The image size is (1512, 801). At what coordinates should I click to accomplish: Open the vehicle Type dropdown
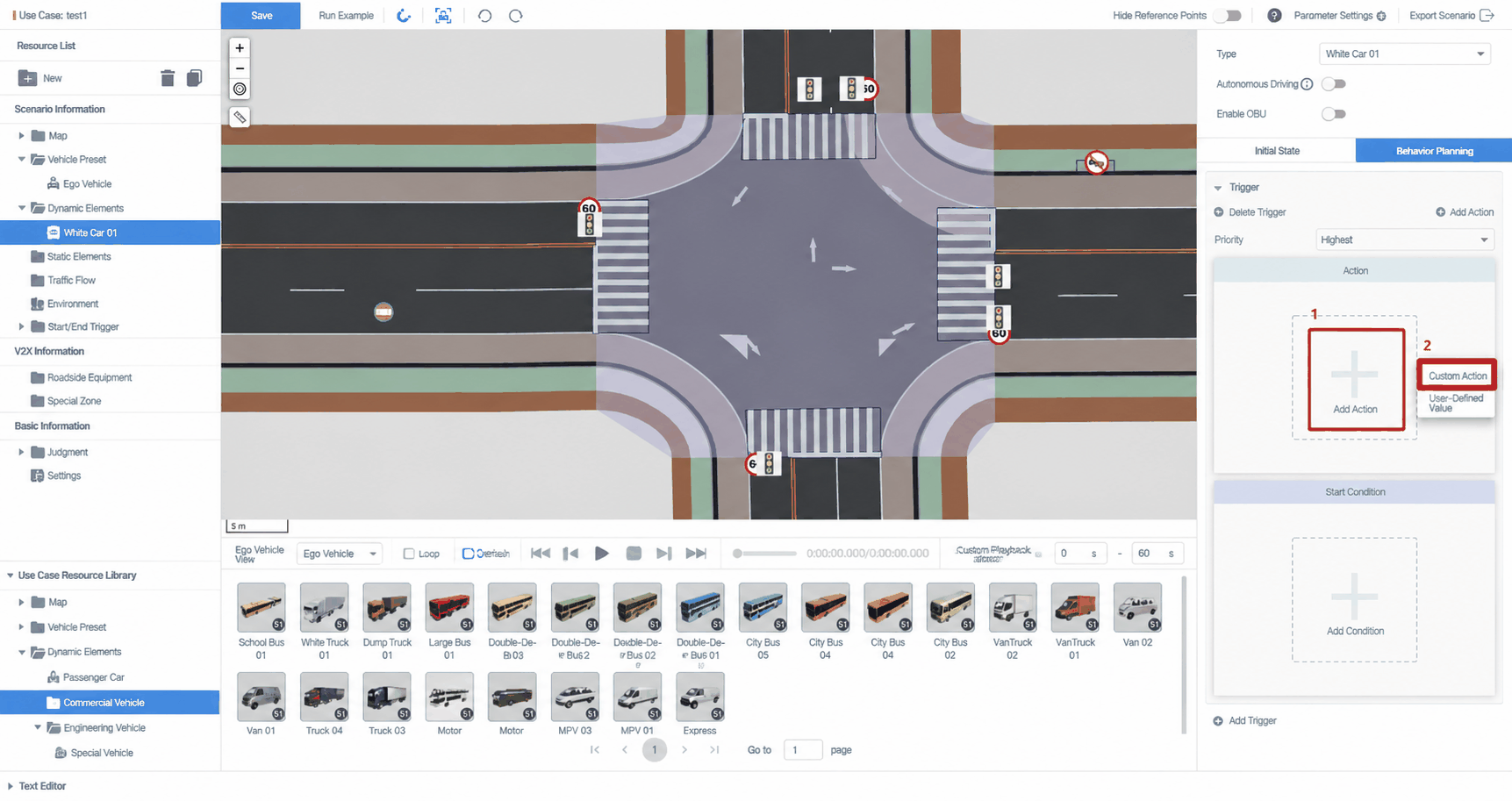[x=1404, y=54]
